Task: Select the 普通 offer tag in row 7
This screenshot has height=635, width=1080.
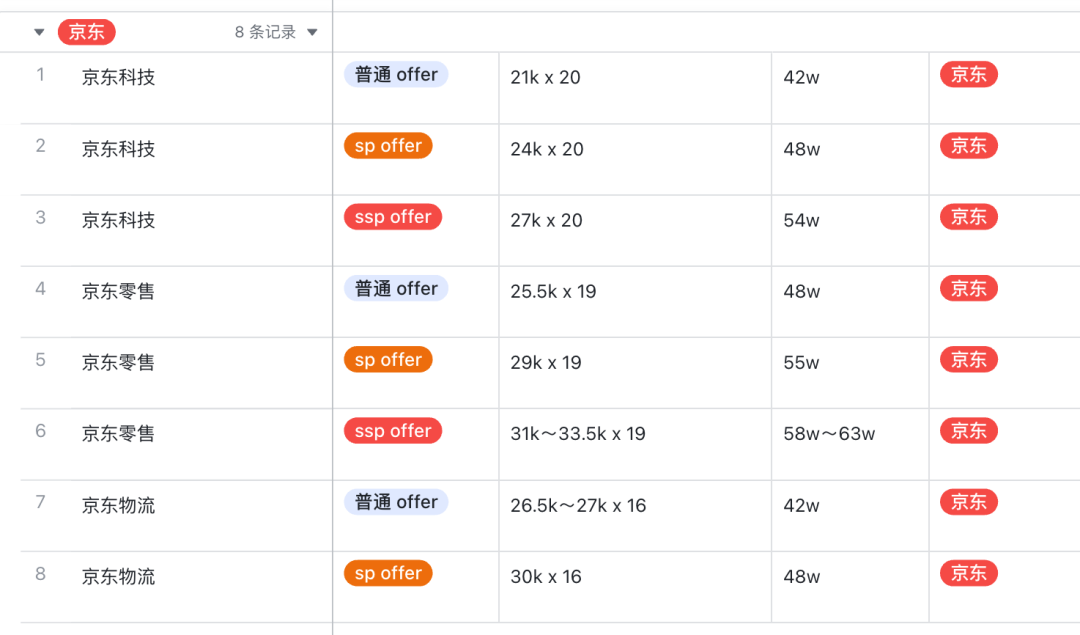Action: (x=395, y=502)
